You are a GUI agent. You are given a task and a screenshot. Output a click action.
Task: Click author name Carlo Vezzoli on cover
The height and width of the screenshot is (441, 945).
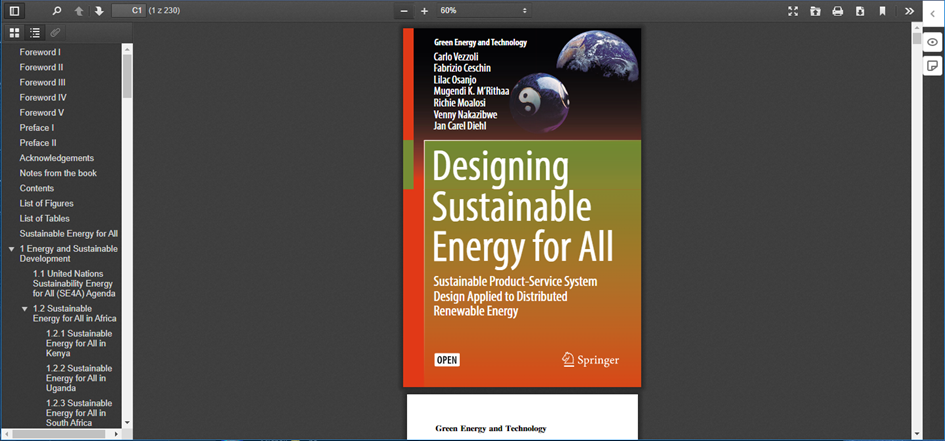pyautogui.click(x=456, y=57)
